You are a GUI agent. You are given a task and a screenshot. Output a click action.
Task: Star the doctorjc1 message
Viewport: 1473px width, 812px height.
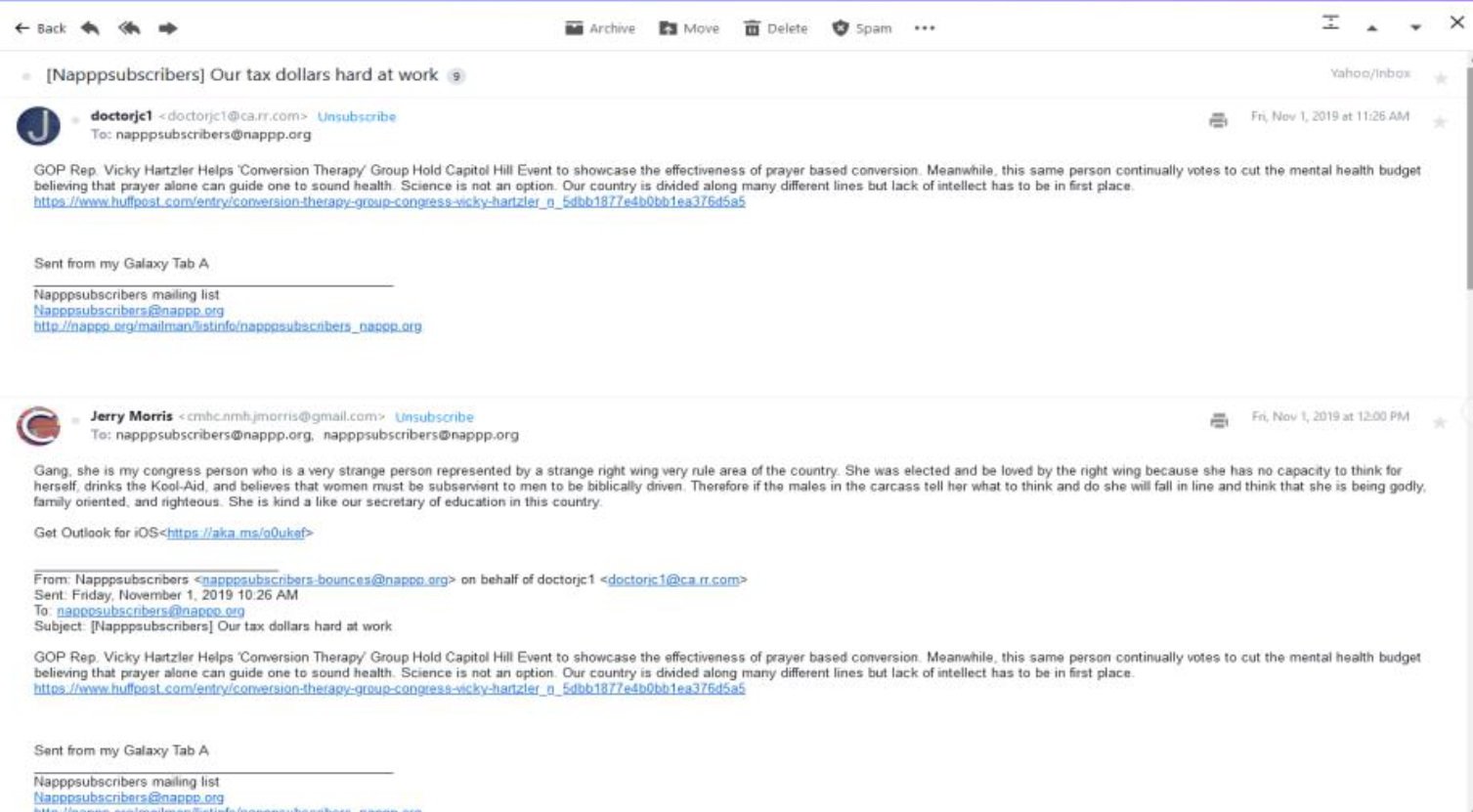point(1440,121)
